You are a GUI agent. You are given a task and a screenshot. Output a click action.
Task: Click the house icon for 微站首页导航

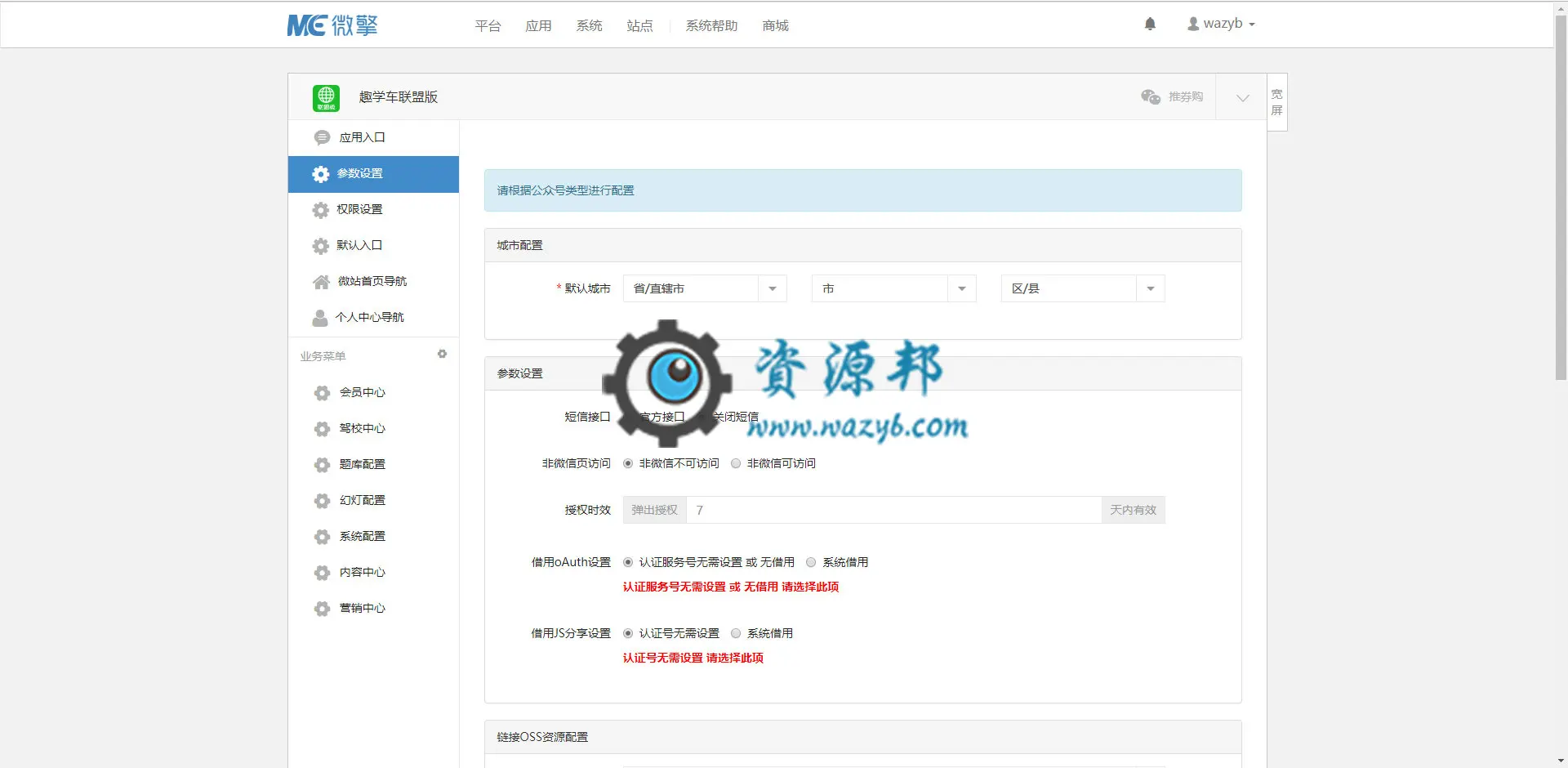point(321,282)
